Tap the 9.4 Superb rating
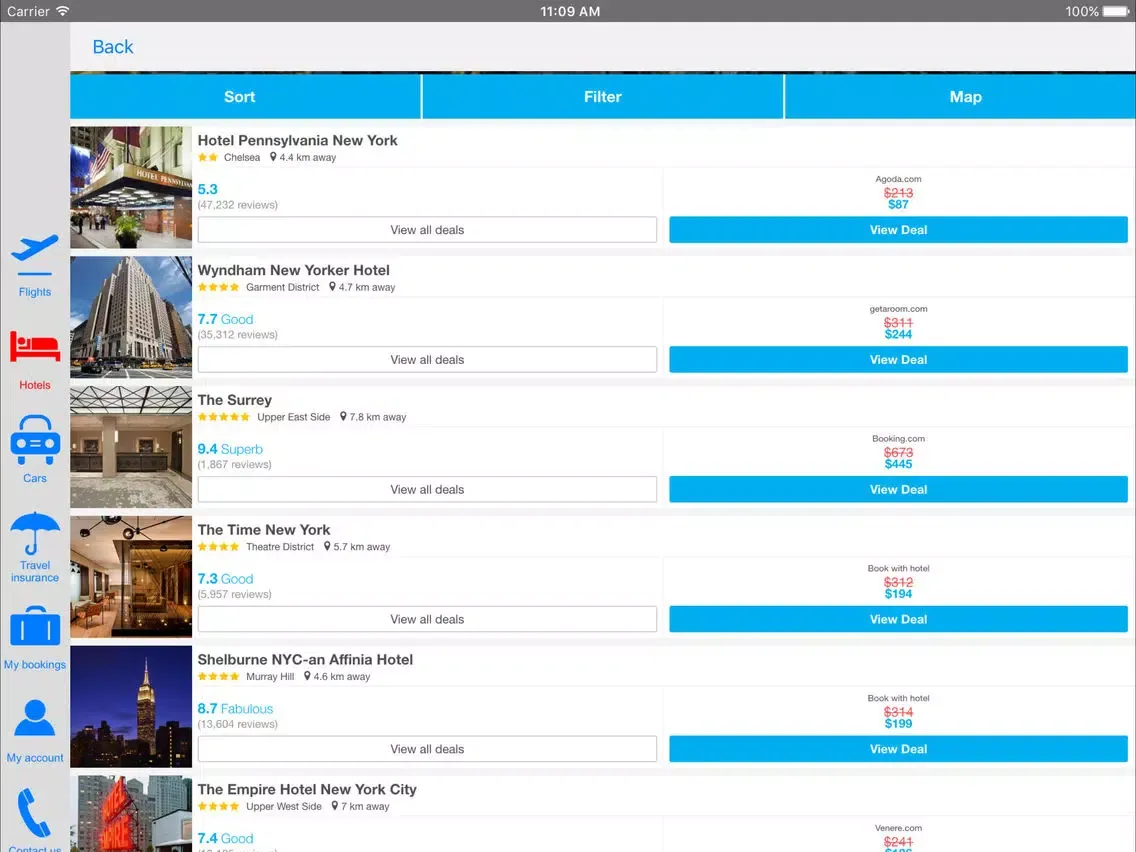Viewport: 1136px width, 852px height. pos(230,449)
